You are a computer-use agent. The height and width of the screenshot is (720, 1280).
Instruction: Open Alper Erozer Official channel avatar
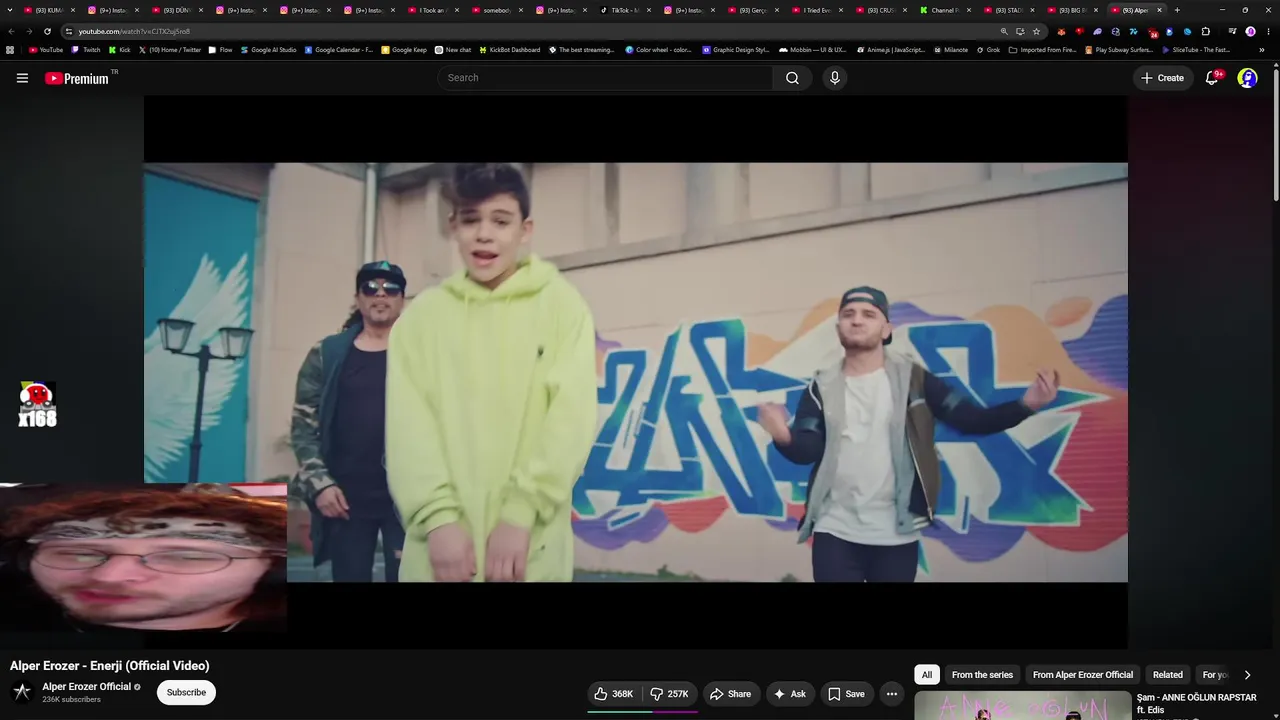coord(22,692)
